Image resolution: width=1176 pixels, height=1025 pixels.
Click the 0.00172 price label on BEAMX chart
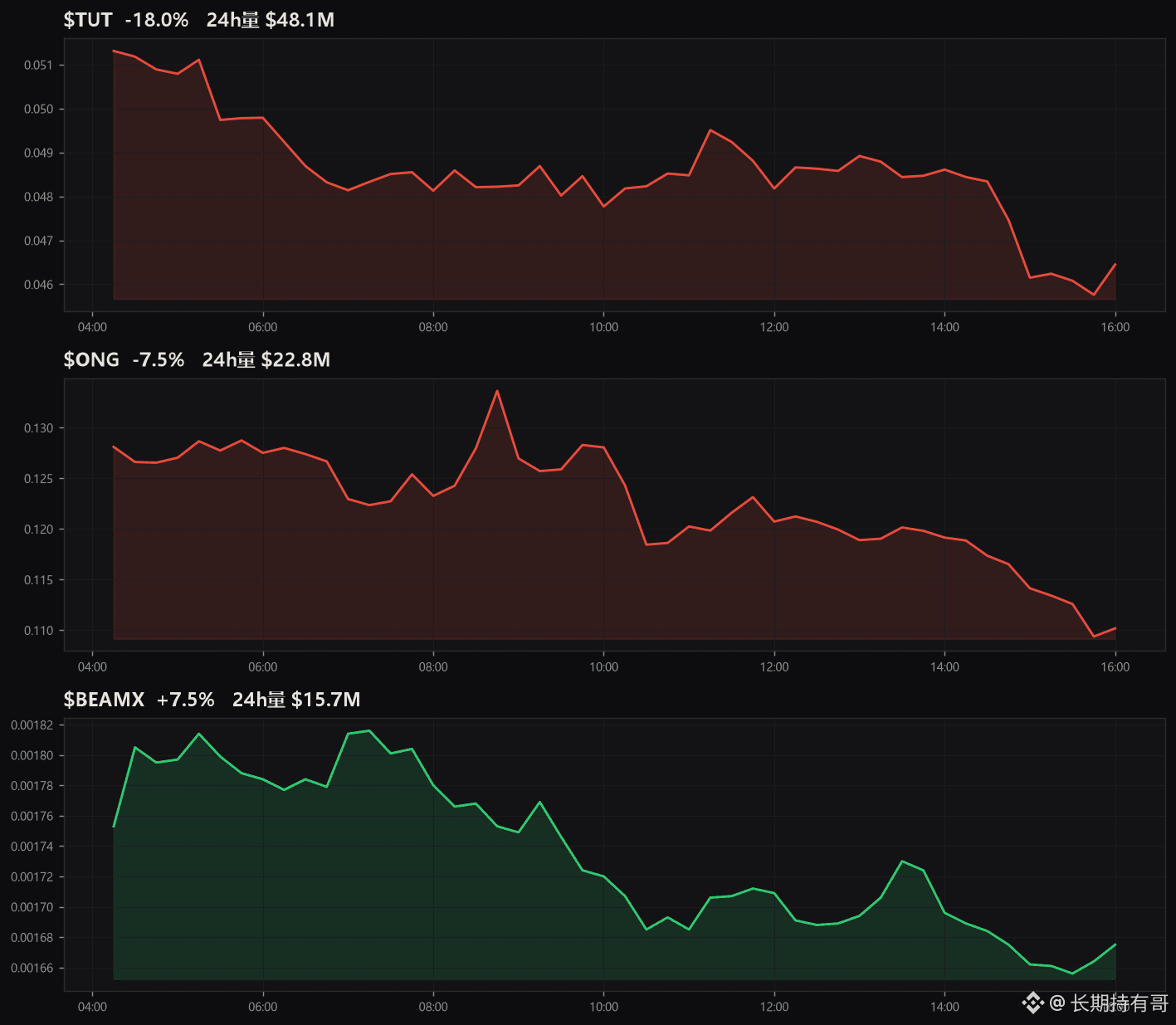point(32,877)
